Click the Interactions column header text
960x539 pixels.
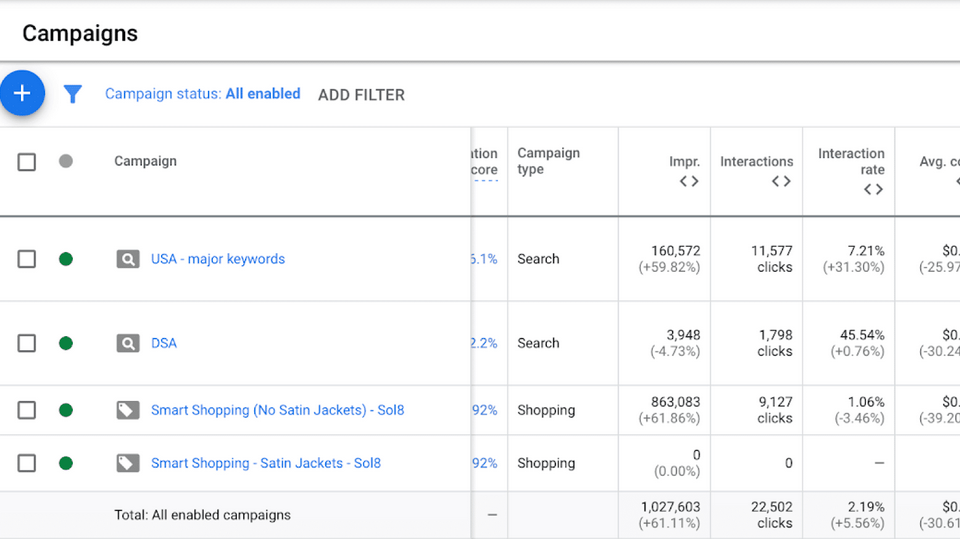tap(757, 161)
